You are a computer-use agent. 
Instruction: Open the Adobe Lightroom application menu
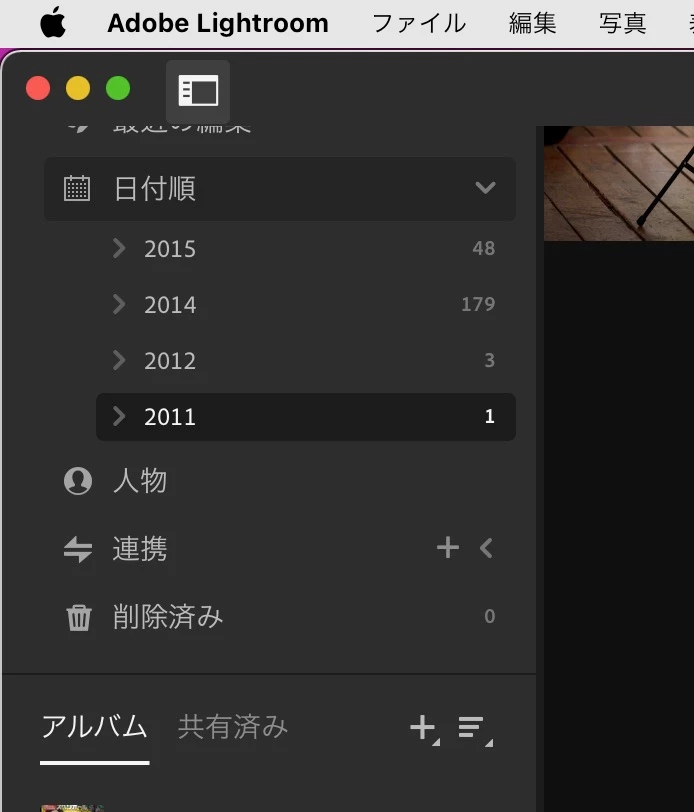point(218,23)
